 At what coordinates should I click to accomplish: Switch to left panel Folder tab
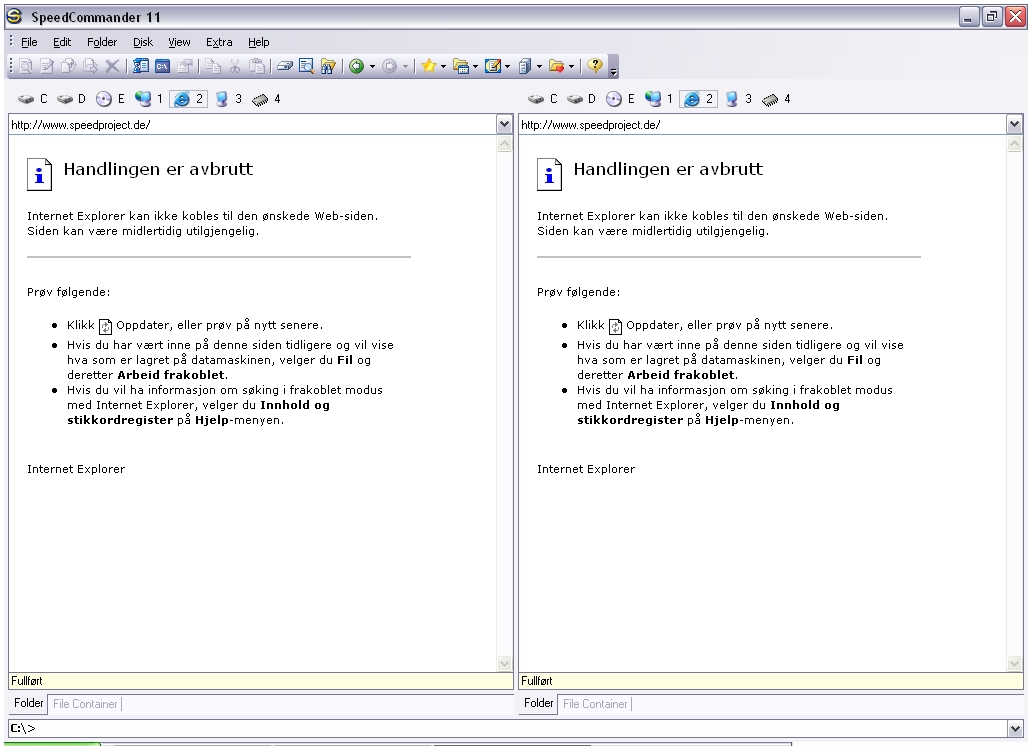(x=28, y=703)
